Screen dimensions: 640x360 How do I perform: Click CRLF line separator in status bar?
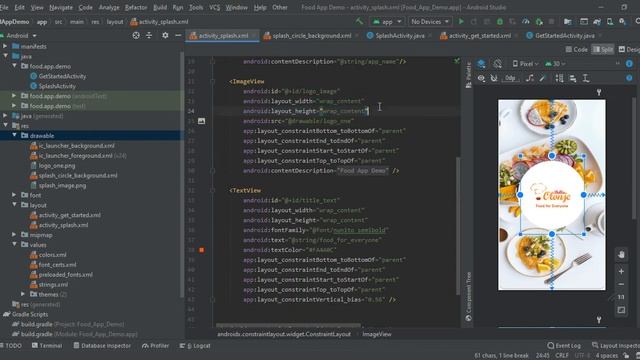click(562, 356)
